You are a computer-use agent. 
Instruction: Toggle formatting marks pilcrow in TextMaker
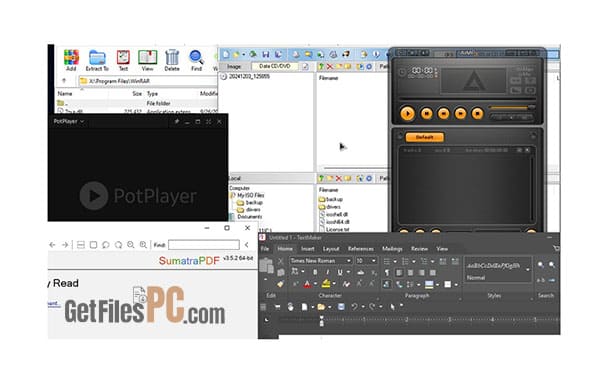click(x=387, y=272)
